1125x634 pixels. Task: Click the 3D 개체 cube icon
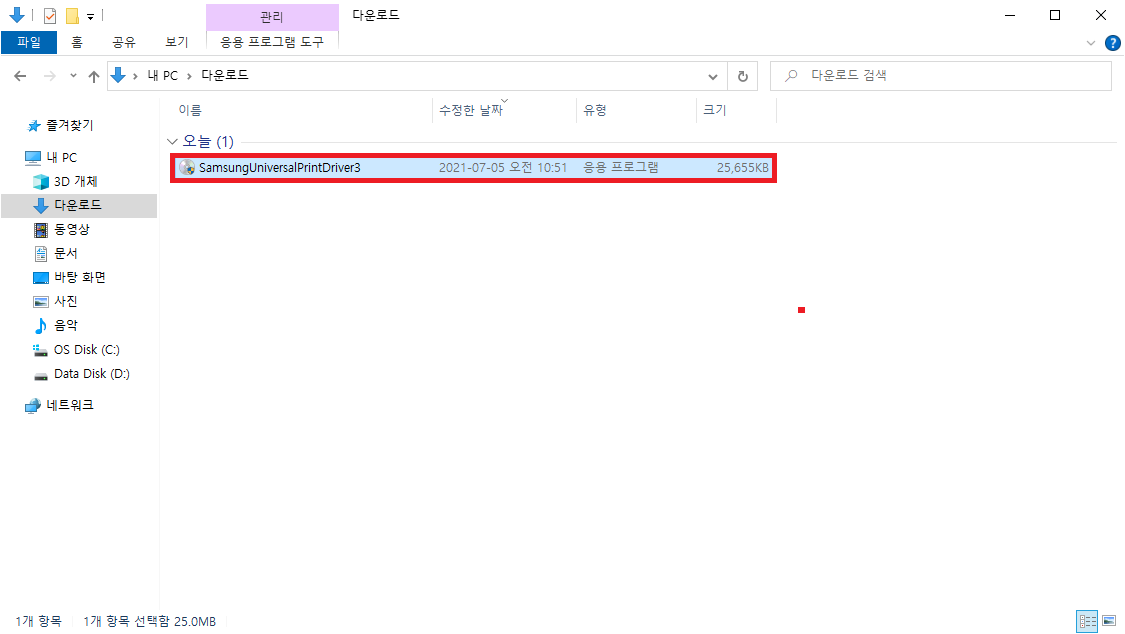tap(41, 181)
